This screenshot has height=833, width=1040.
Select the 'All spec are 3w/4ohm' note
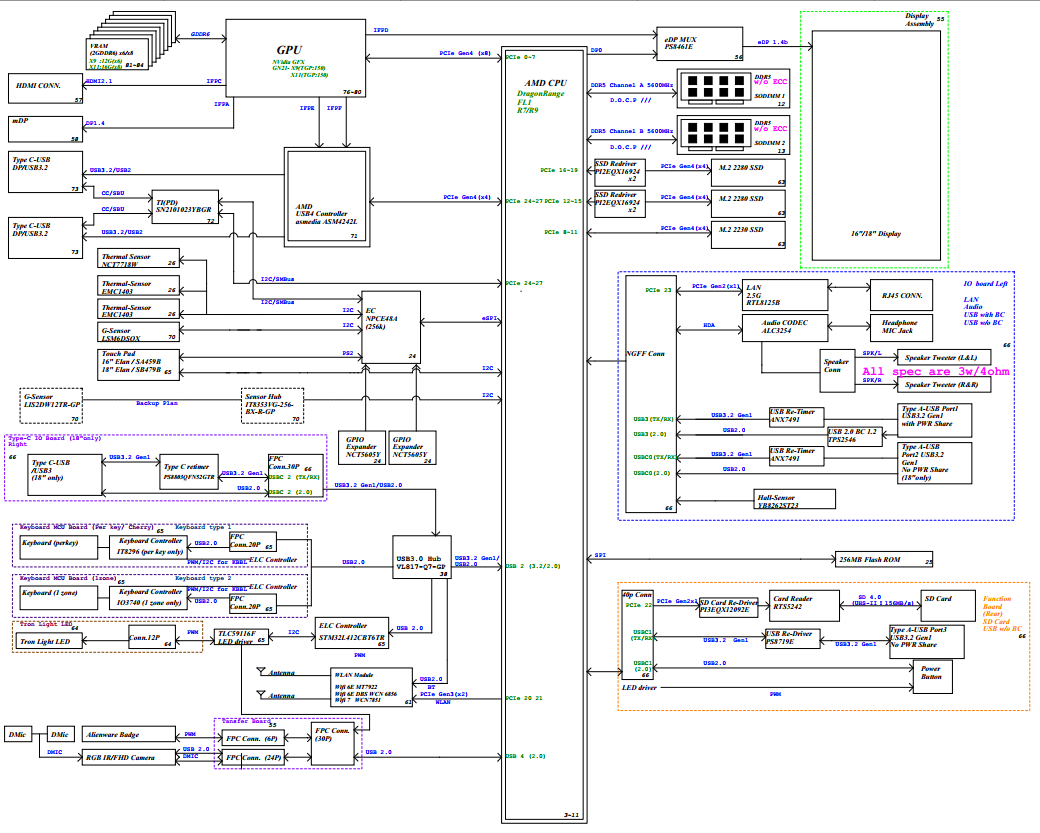click(936, 371)
